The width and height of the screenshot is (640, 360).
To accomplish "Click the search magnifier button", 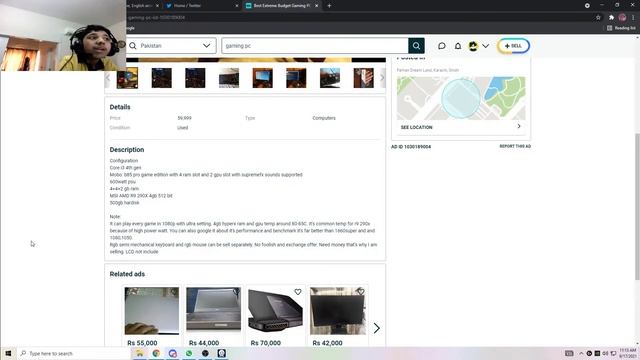I will point(416,46).
